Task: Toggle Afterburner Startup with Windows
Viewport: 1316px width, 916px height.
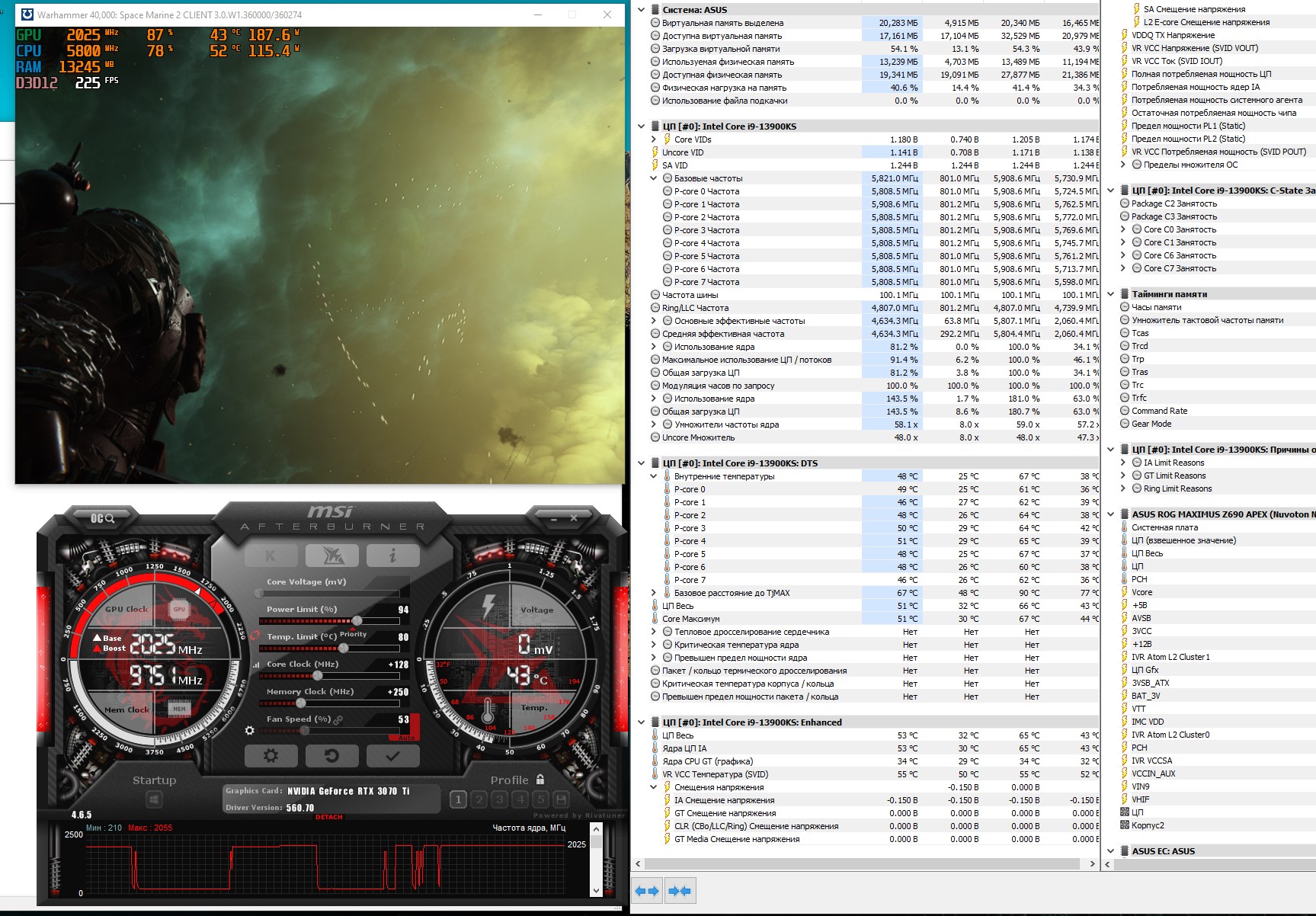Action: [x=154, y=799]
